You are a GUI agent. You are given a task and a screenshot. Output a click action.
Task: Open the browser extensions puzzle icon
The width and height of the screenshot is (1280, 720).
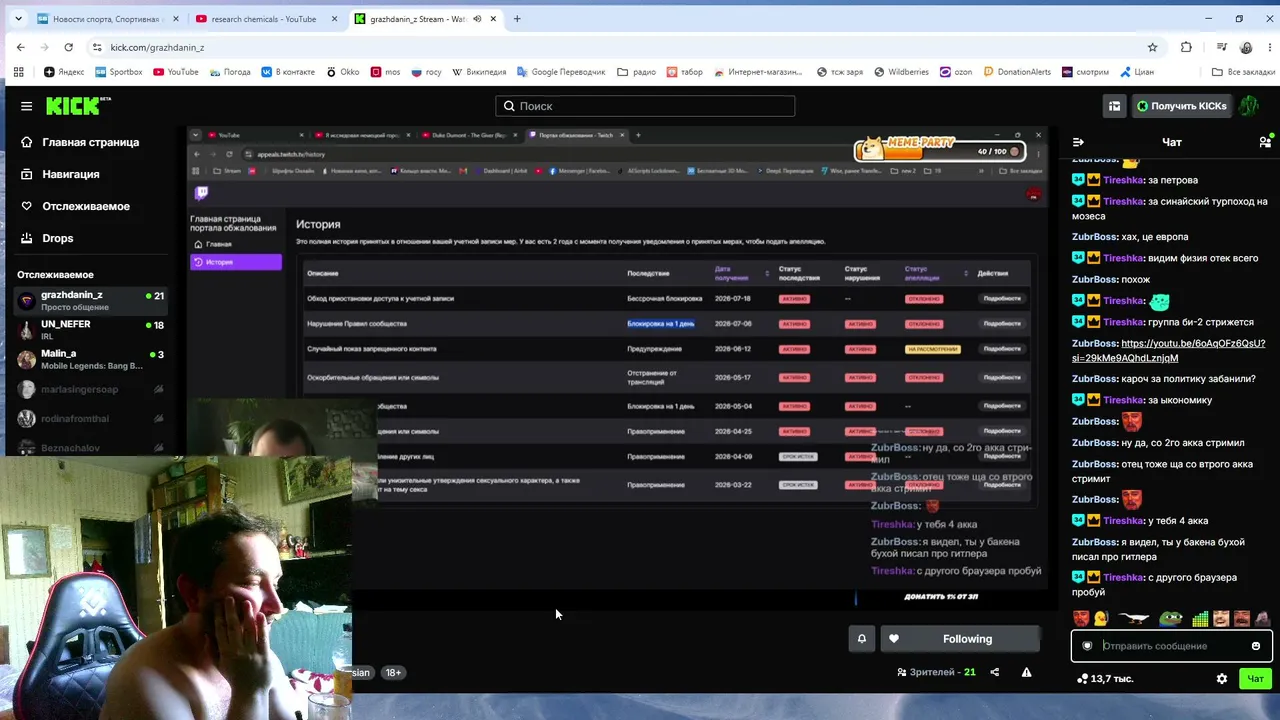[1186, 47]
